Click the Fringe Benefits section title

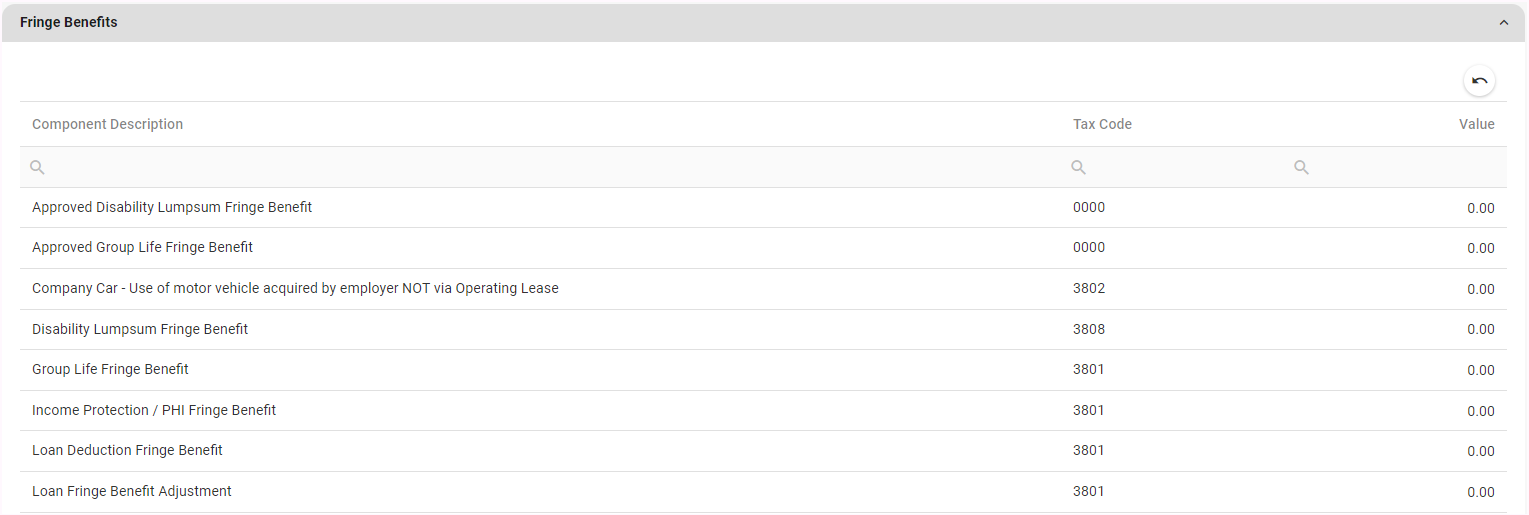click(68, 22)
